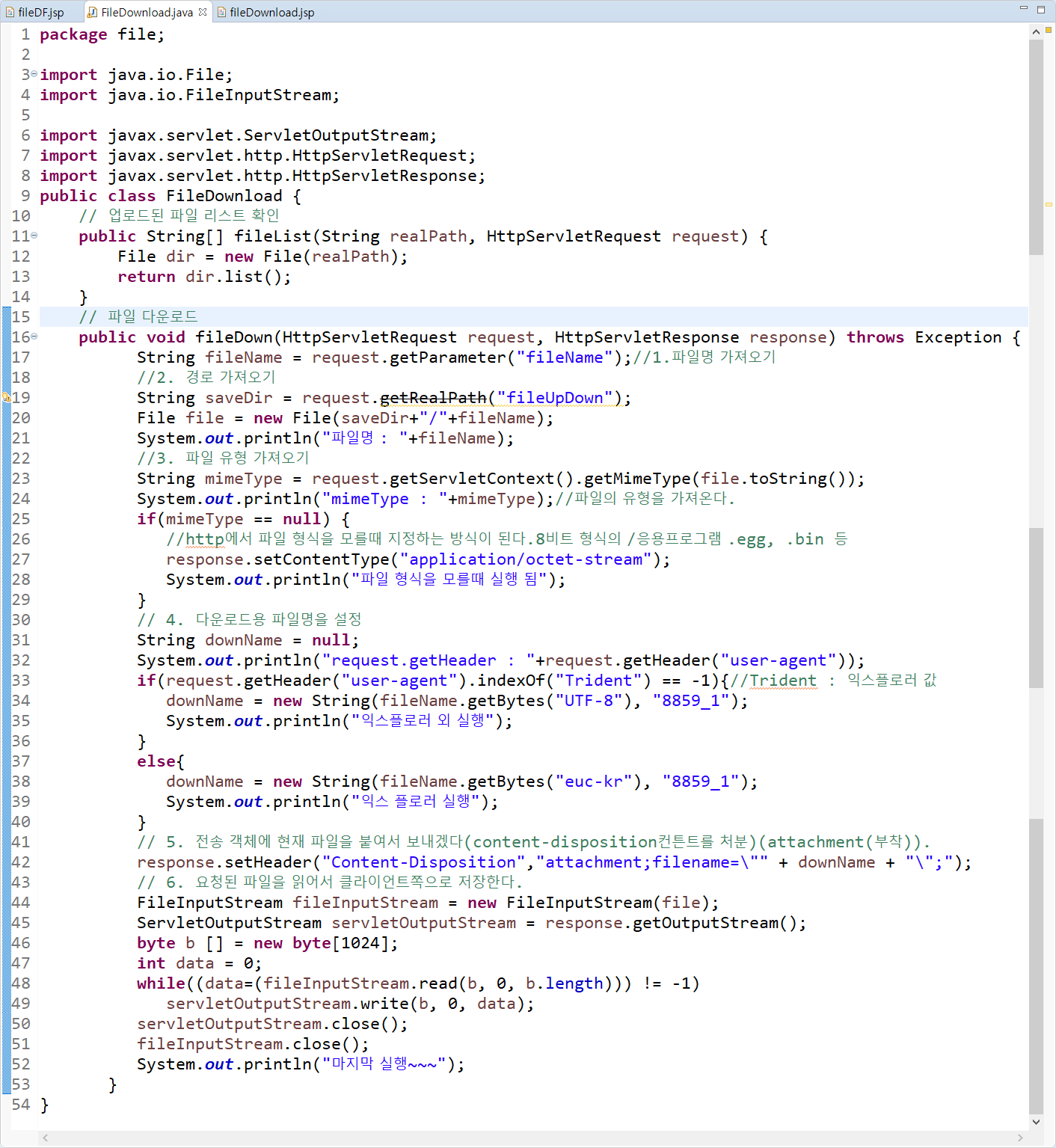Click the JSP file icon on the fileDownload.jsp tab
The height and width of the screenshot is (1148, 1056).
tap(221, 13)
